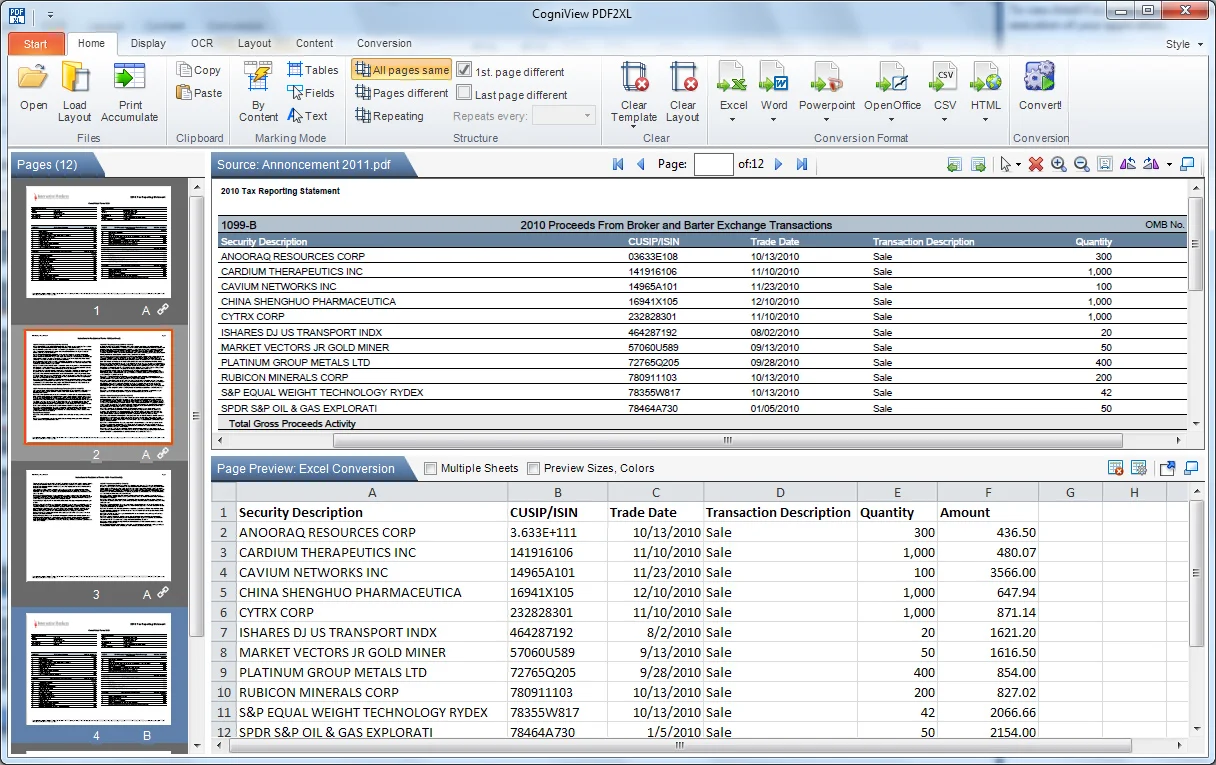The width and height of the screenshot is (1216, 765).
Task: Open the Style dropdown menu
Action: (x=1183, y=44)
